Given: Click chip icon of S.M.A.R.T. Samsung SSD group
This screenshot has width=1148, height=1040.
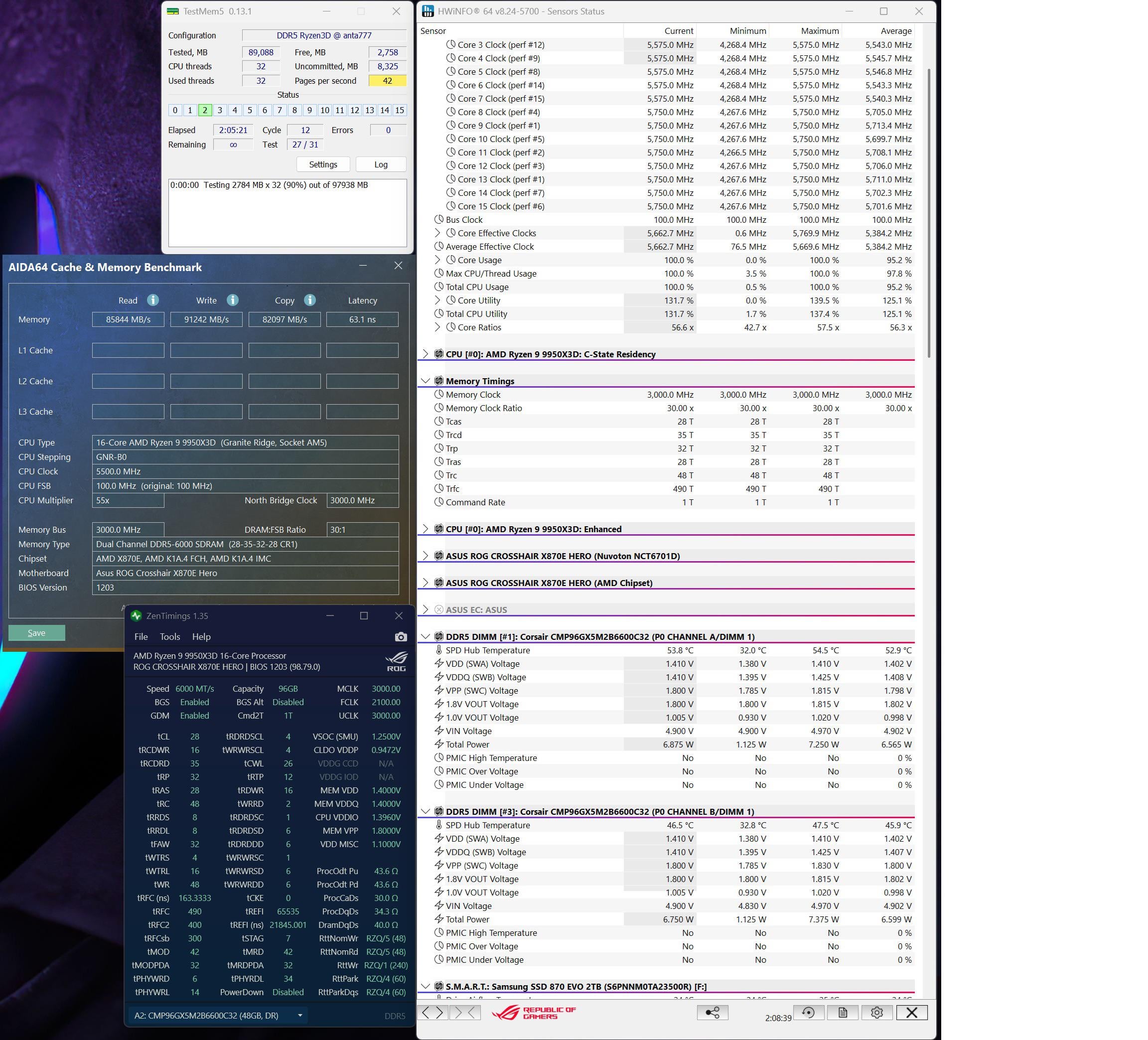Looking at the screenshot, I should [x=438, y=987].
